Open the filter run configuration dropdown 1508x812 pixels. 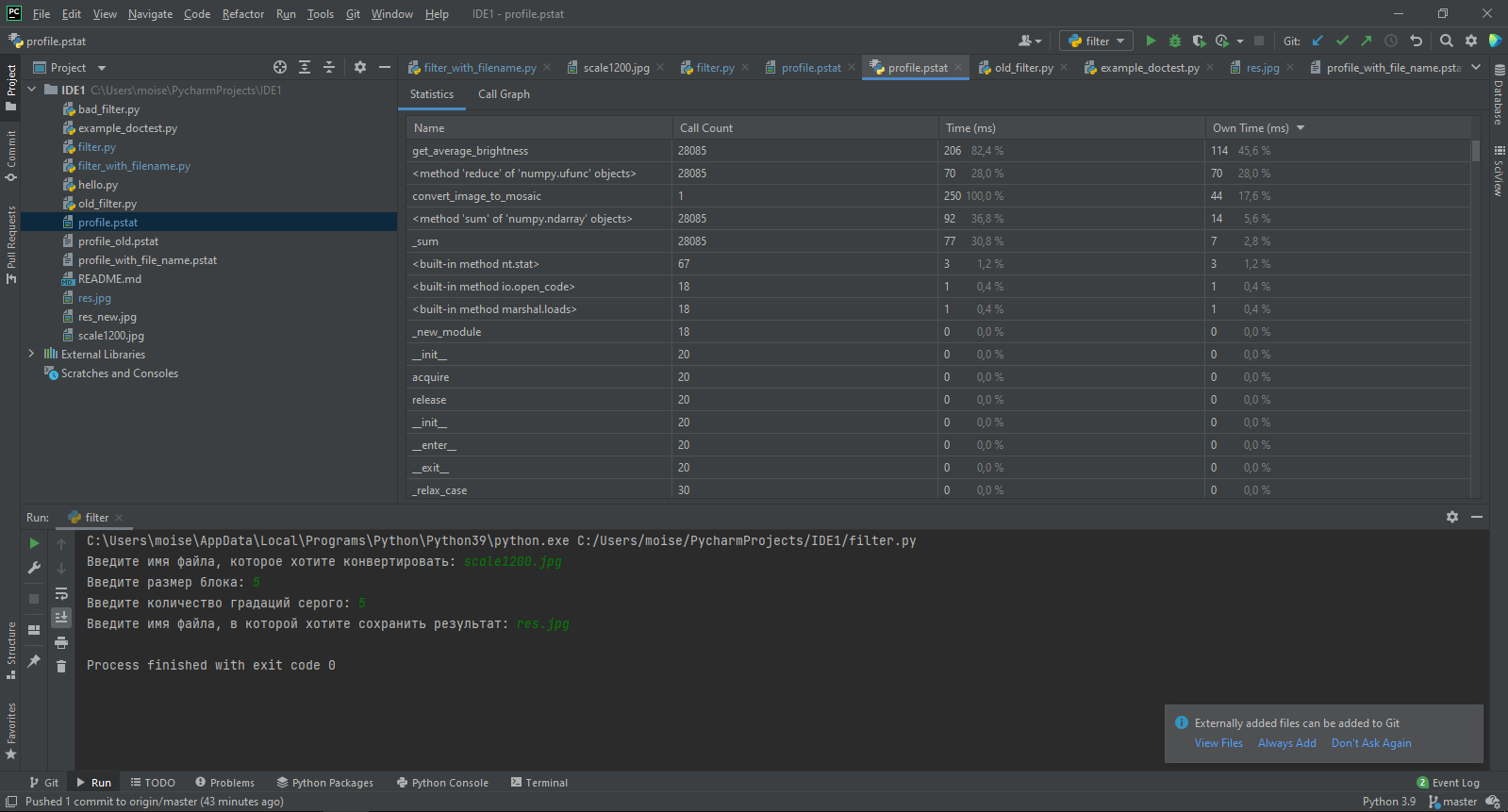point(1097,41)
